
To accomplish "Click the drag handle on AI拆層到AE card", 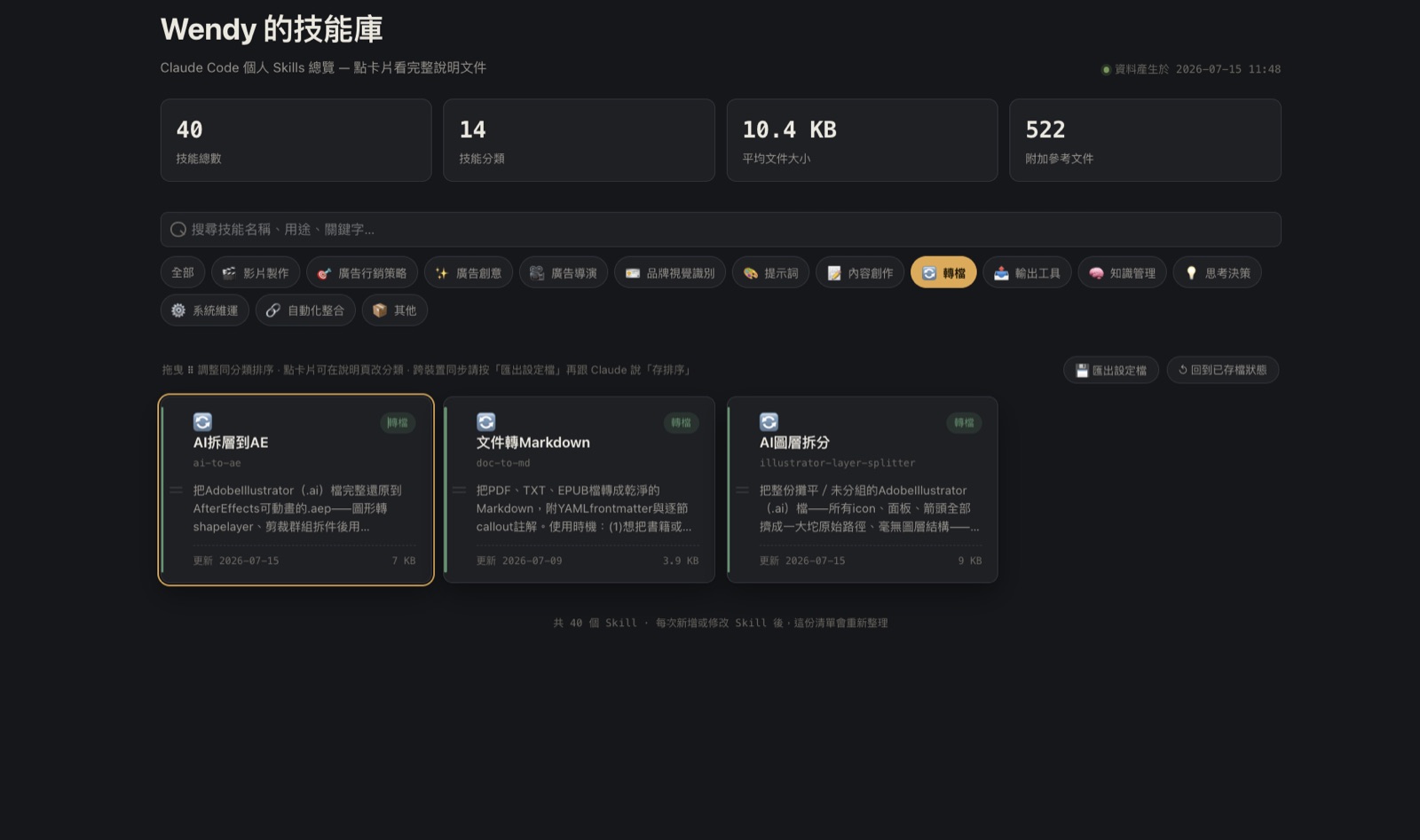I will tap(177, 490).
